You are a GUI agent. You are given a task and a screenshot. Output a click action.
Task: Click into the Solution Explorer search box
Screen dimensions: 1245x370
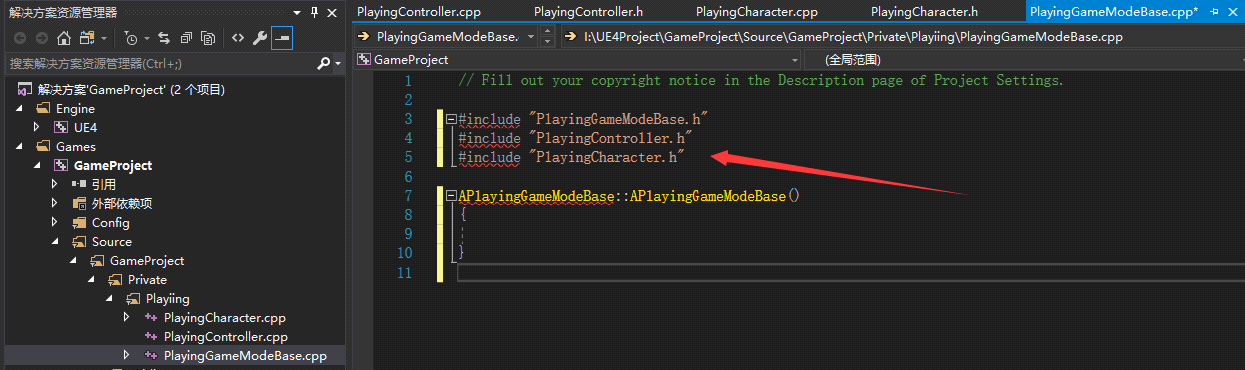(160, 63)
